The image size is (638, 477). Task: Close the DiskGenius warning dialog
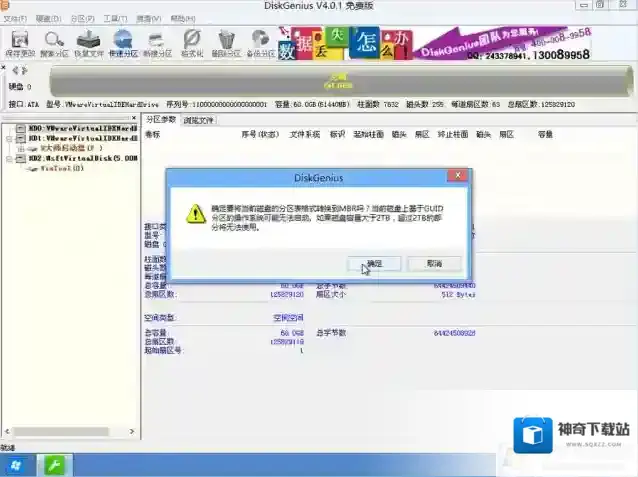click(x=457, y=176)
